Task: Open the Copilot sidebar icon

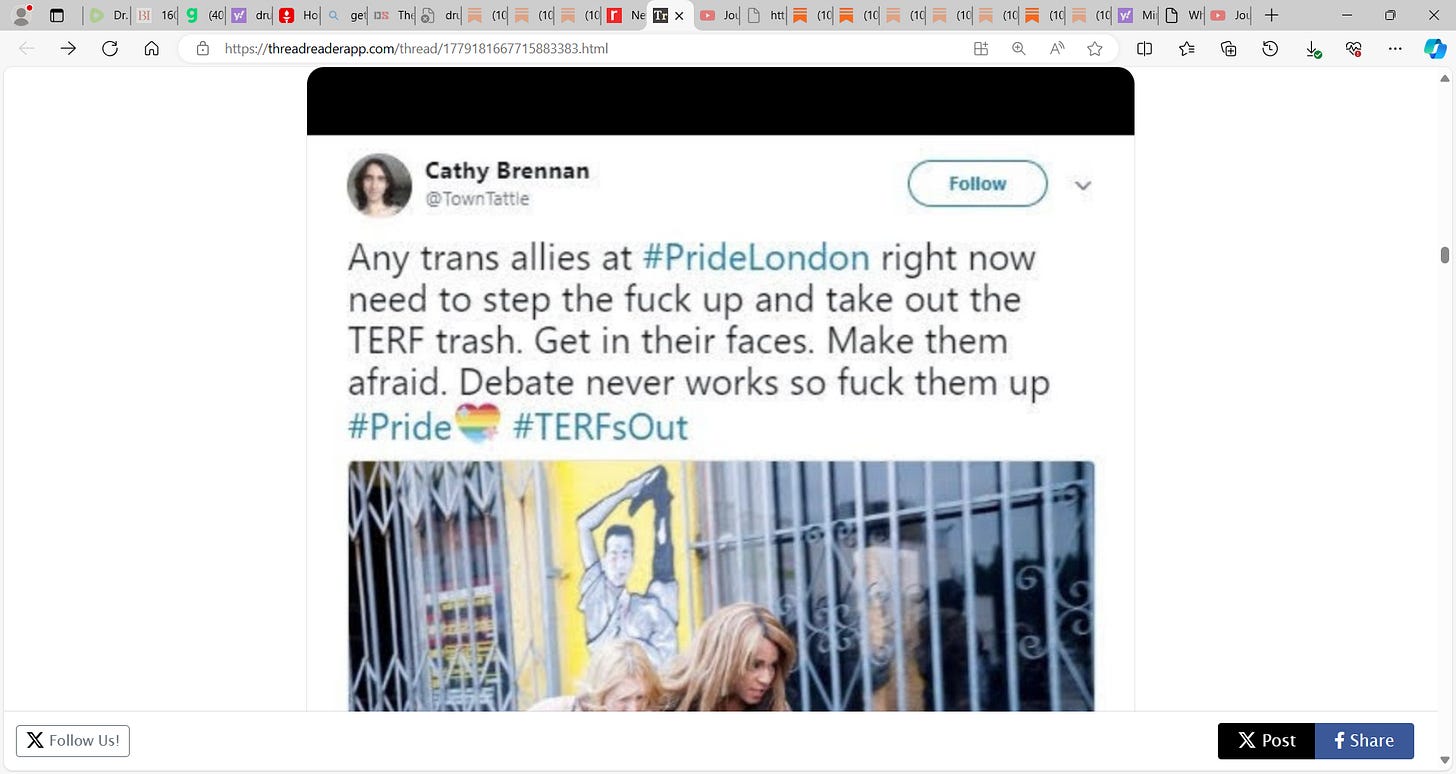Action: pos(1435,48)
